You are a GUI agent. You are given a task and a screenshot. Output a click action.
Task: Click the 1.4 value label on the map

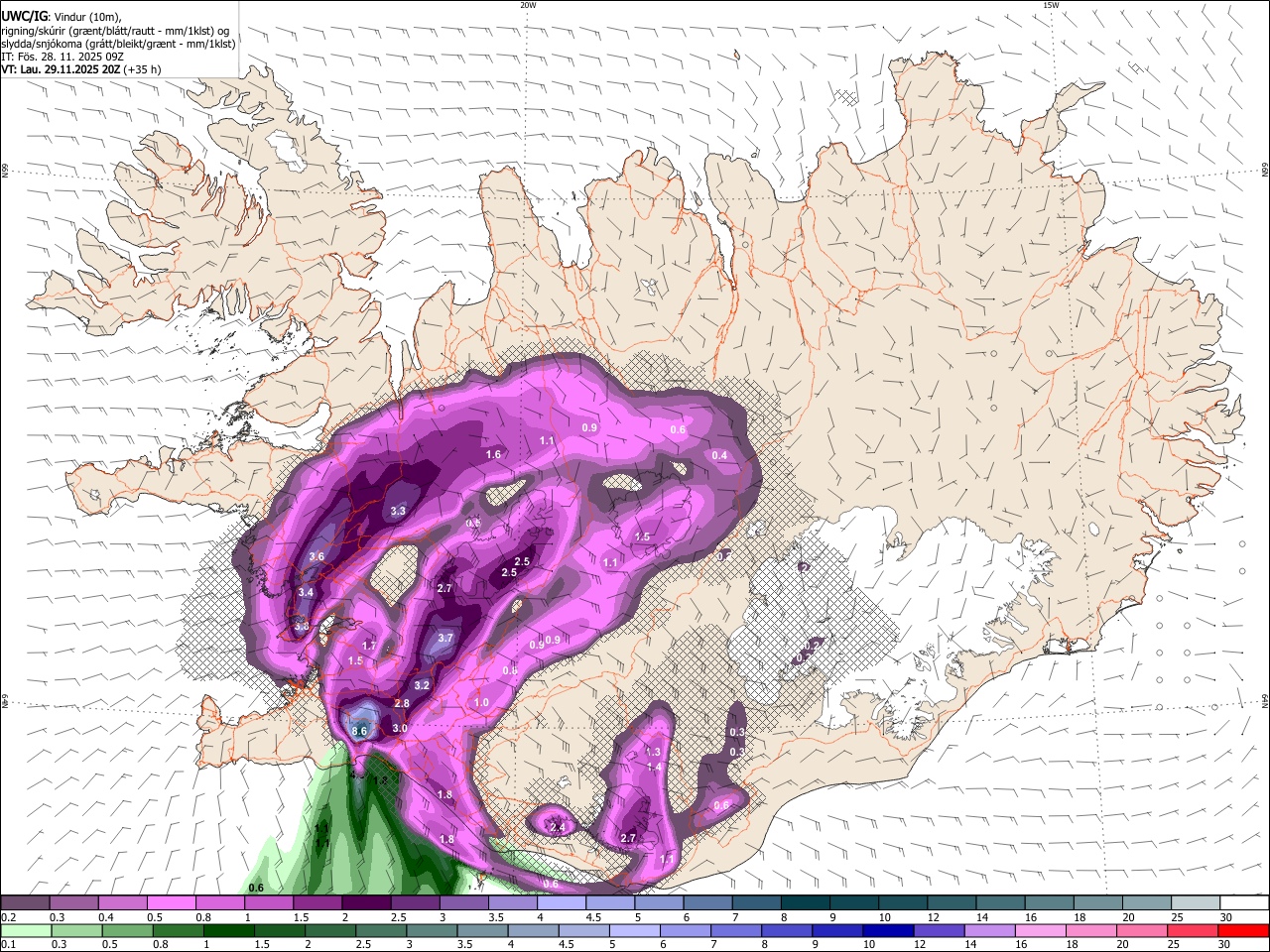pos(654,767)
